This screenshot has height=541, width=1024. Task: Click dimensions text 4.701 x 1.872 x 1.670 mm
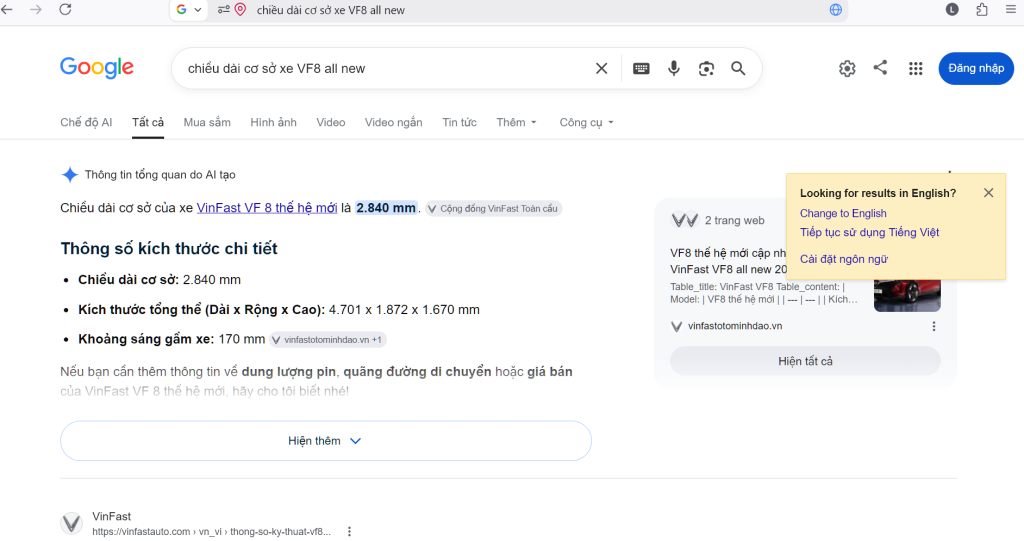coord(404,309)
